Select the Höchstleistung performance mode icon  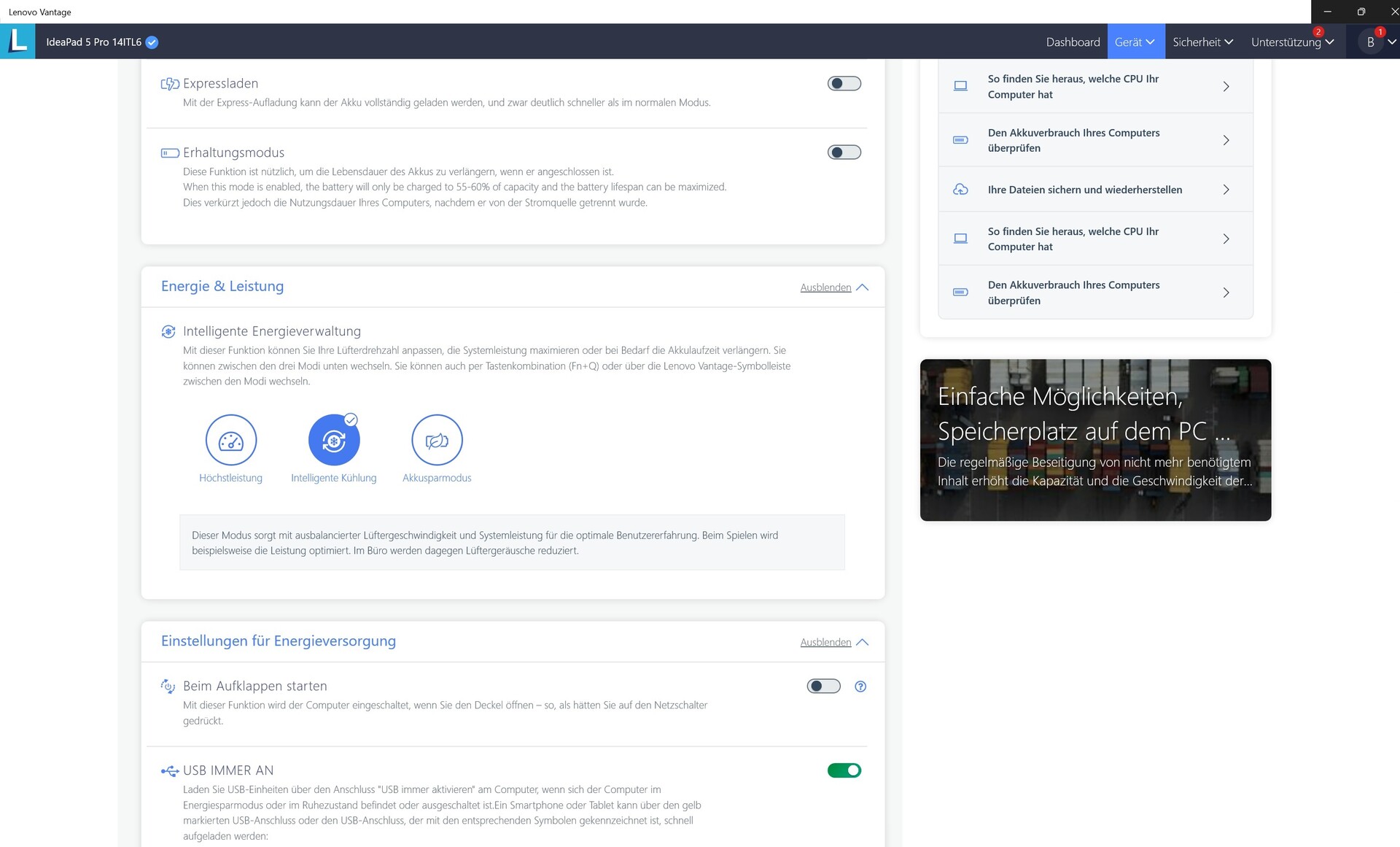(230, 440)
